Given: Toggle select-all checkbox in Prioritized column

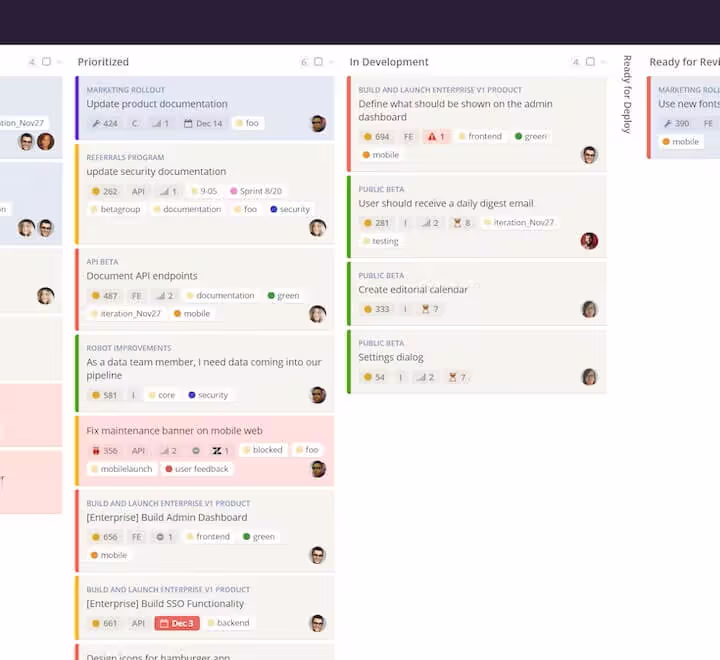Looking at the screenshot, I should [318, 62].
